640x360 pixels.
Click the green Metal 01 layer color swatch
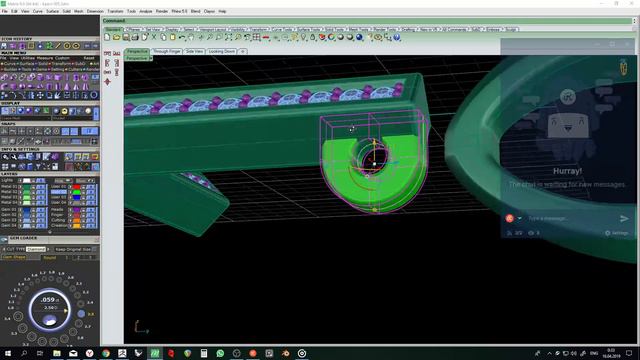tap(27, 187)
